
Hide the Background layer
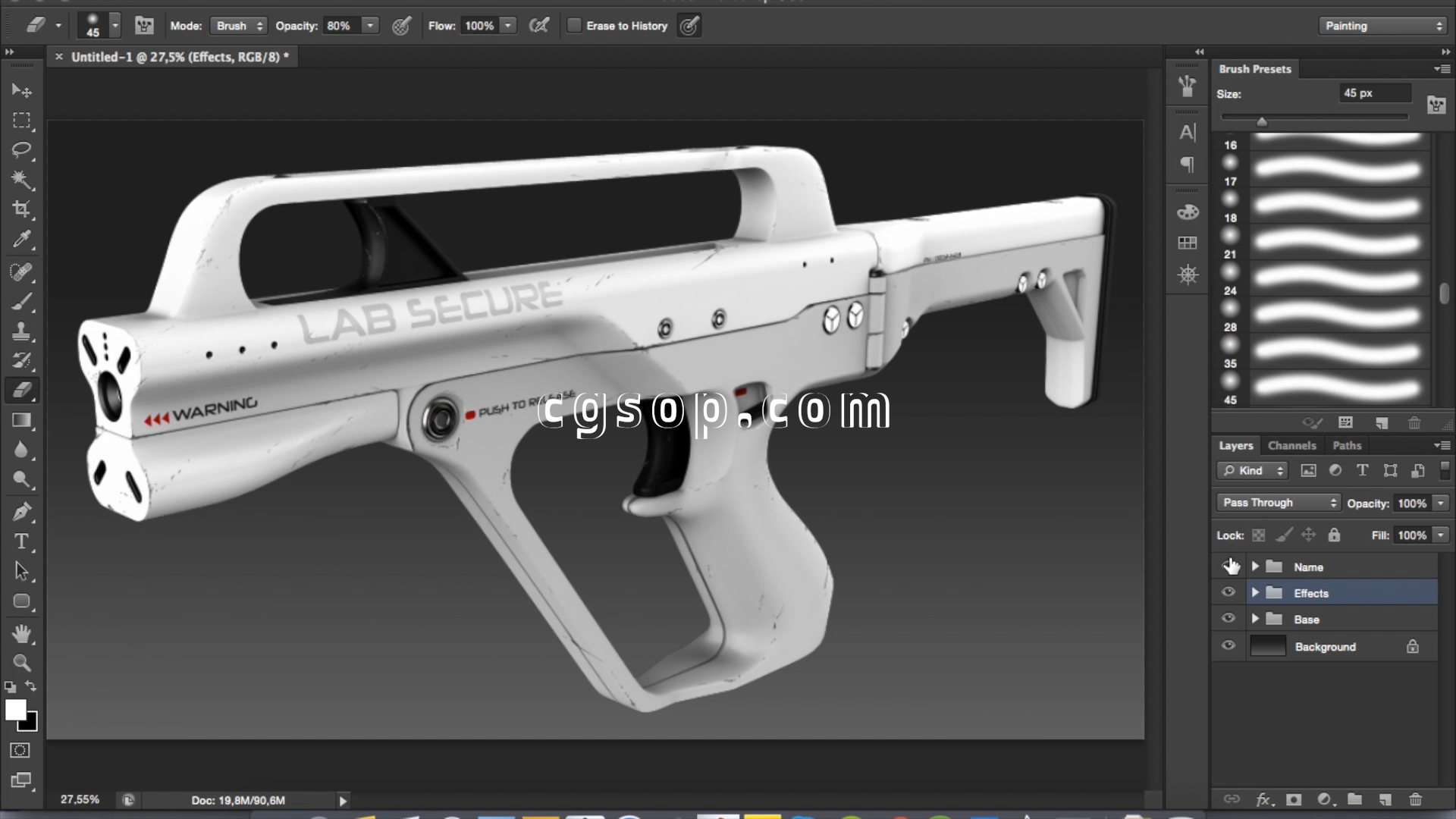coord(1228,646)
